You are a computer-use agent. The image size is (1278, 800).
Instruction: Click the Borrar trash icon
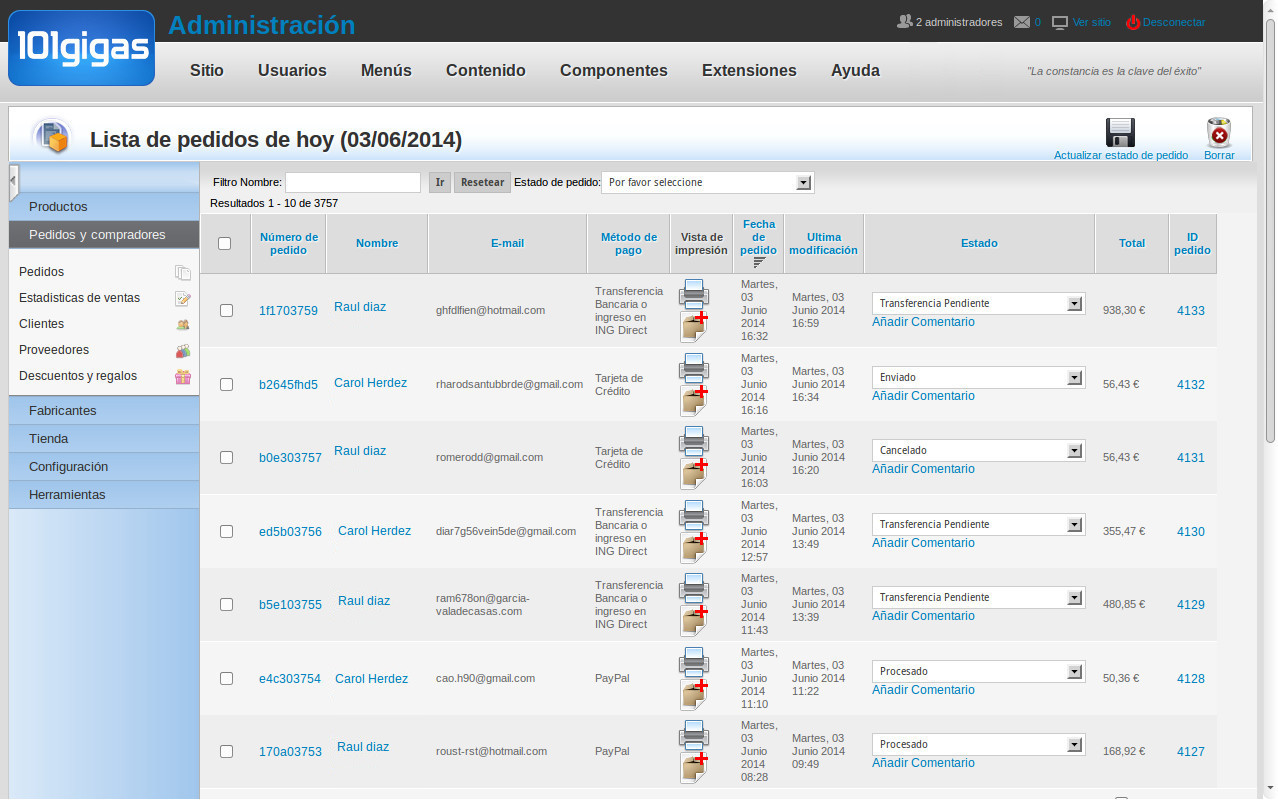click(x=1218, y=133)
